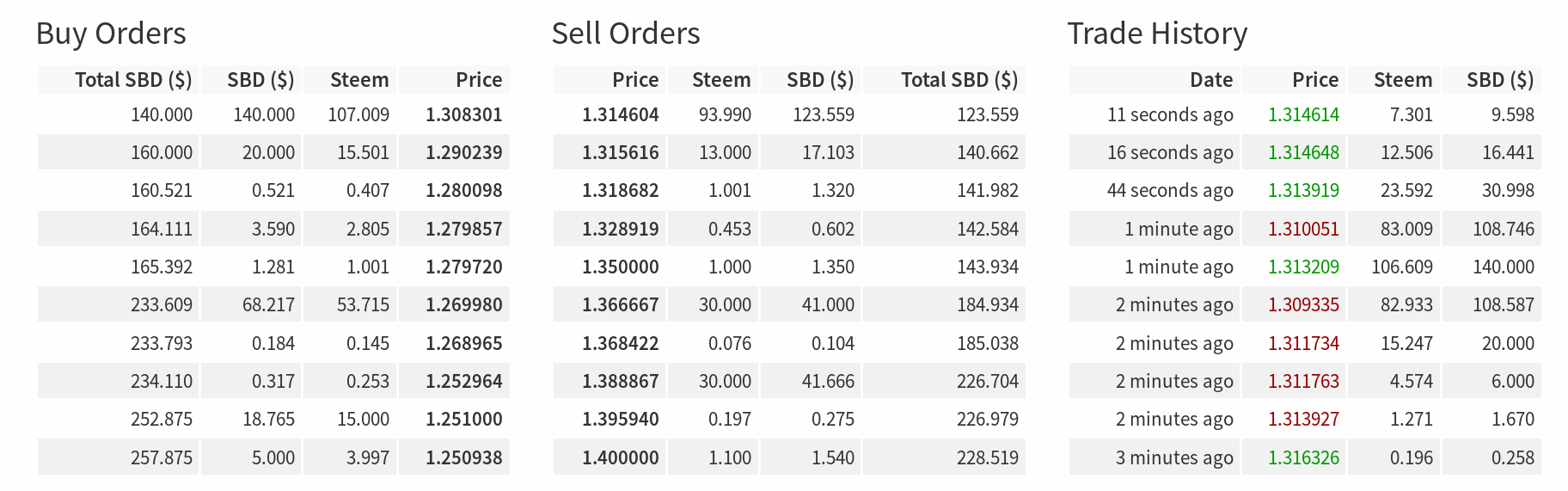Click sell order price 1.350000
Viewport: 1568px width, 491px height.
[x=620, y=267]
